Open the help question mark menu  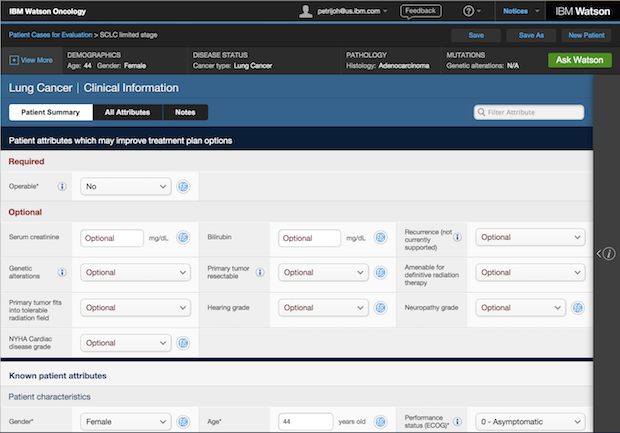click(x=471, y=11)
